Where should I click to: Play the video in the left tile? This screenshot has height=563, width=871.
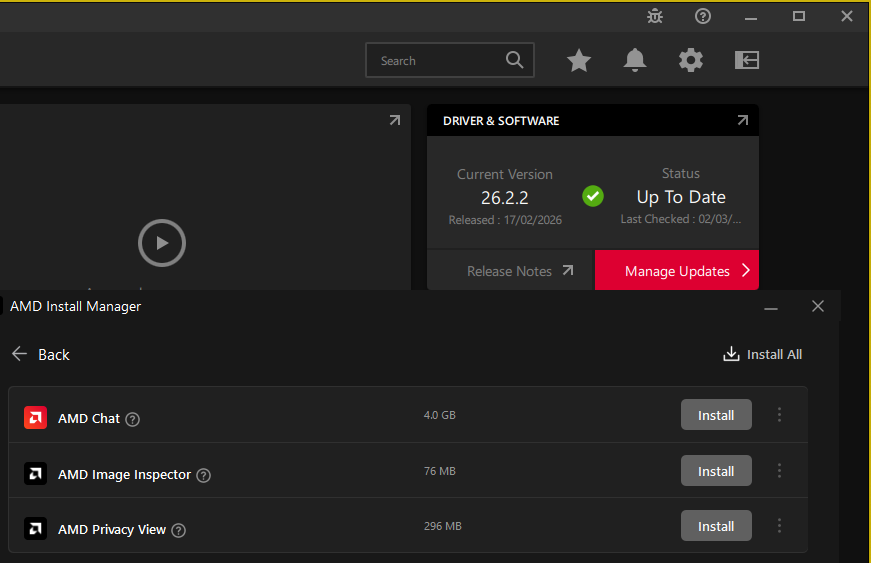[162, 243]
